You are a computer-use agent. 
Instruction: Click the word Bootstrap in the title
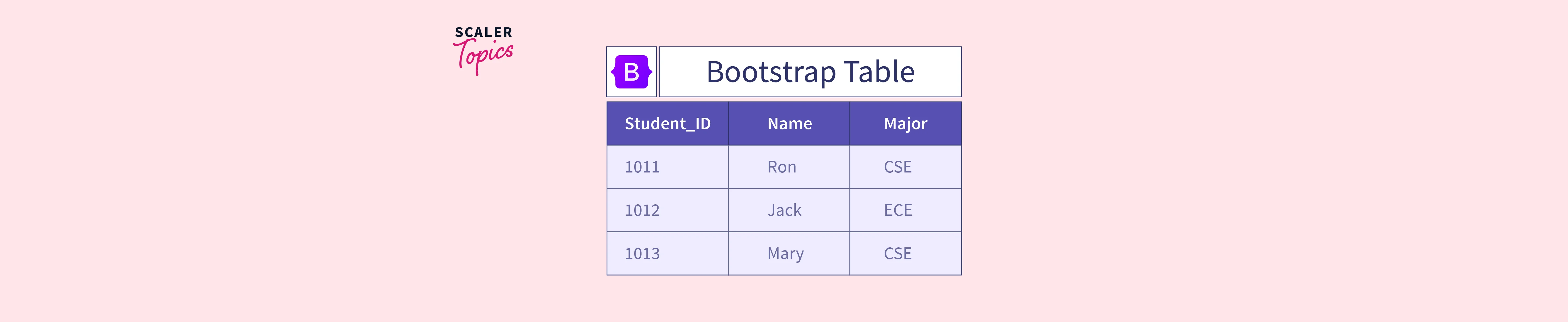click(771, 72)
